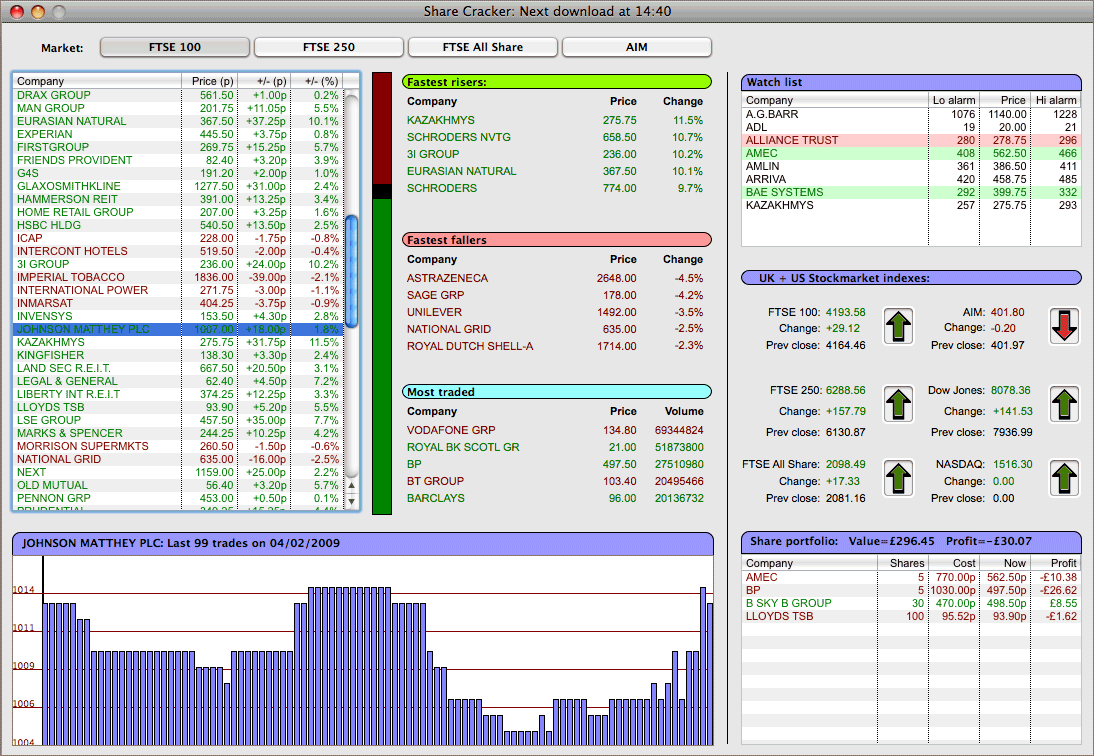Select the FTSE All Share market button
The height and width of the screenshot is (756, 1094).
pos(483,47)
